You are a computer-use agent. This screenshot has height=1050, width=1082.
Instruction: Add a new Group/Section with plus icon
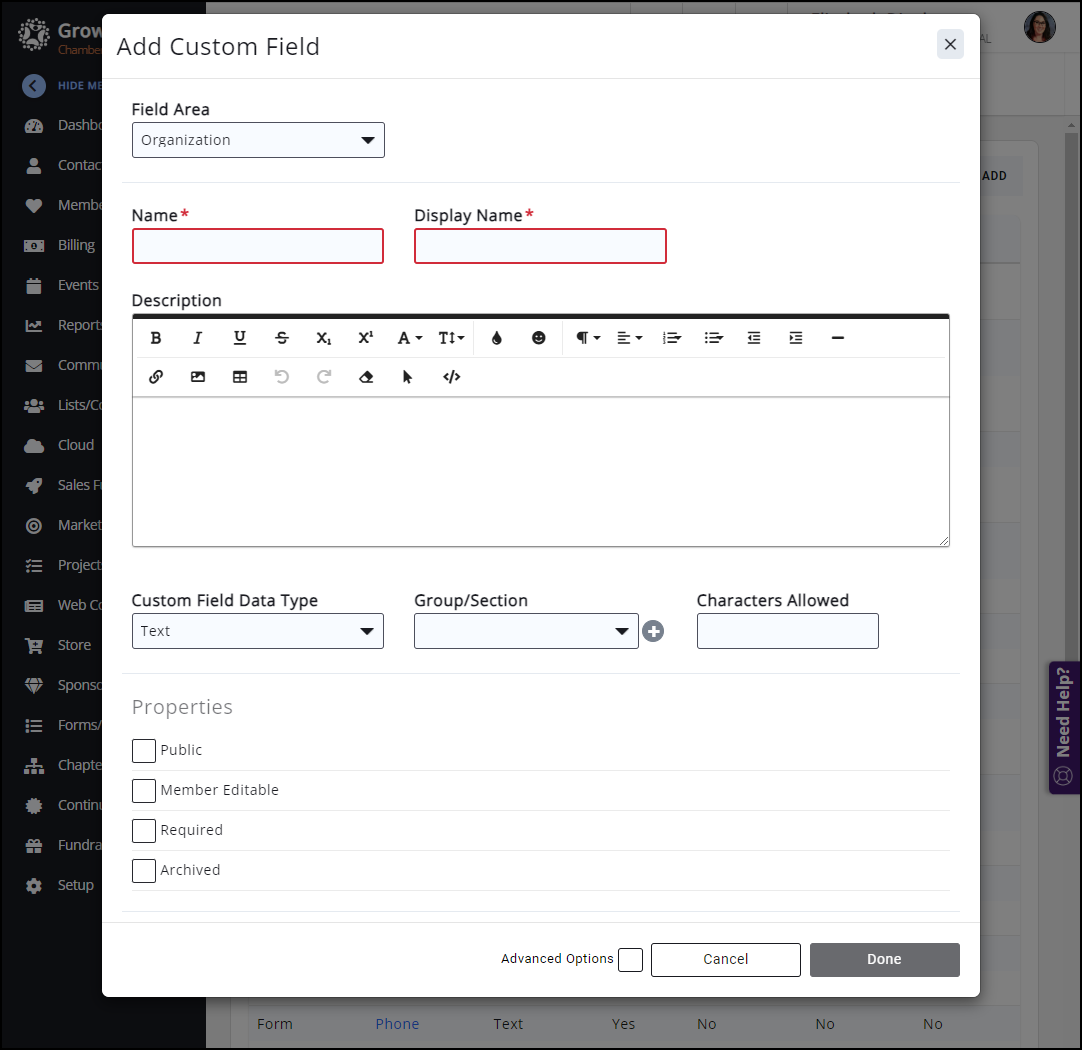pyautogui.click(x=653, y=631)
